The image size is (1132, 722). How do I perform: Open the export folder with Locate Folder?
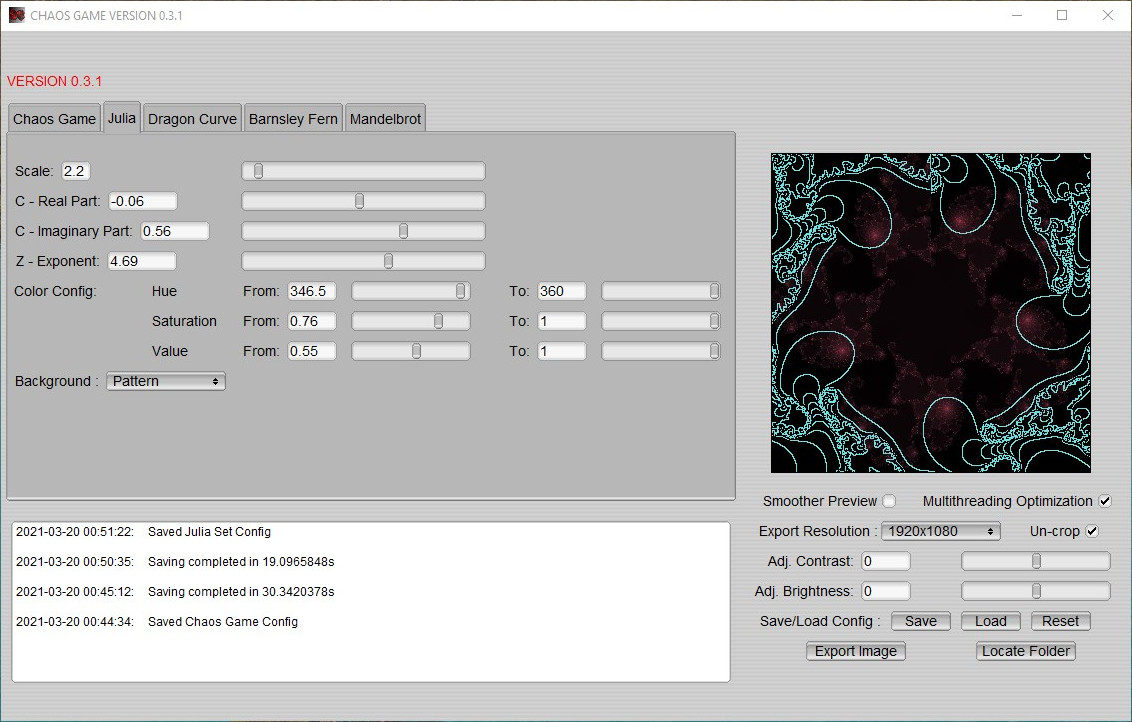coord(1025,651)
